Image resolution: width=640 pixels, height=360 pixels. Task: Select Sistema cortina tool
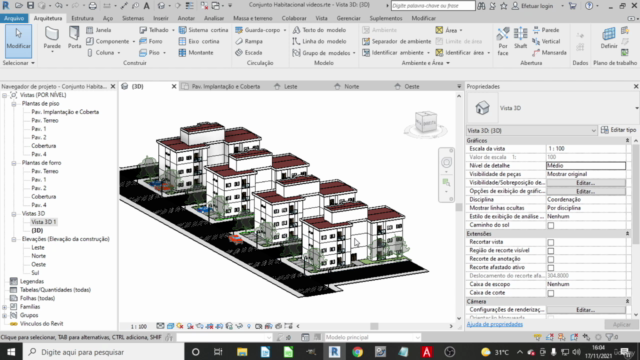click(x=203, y=30)
